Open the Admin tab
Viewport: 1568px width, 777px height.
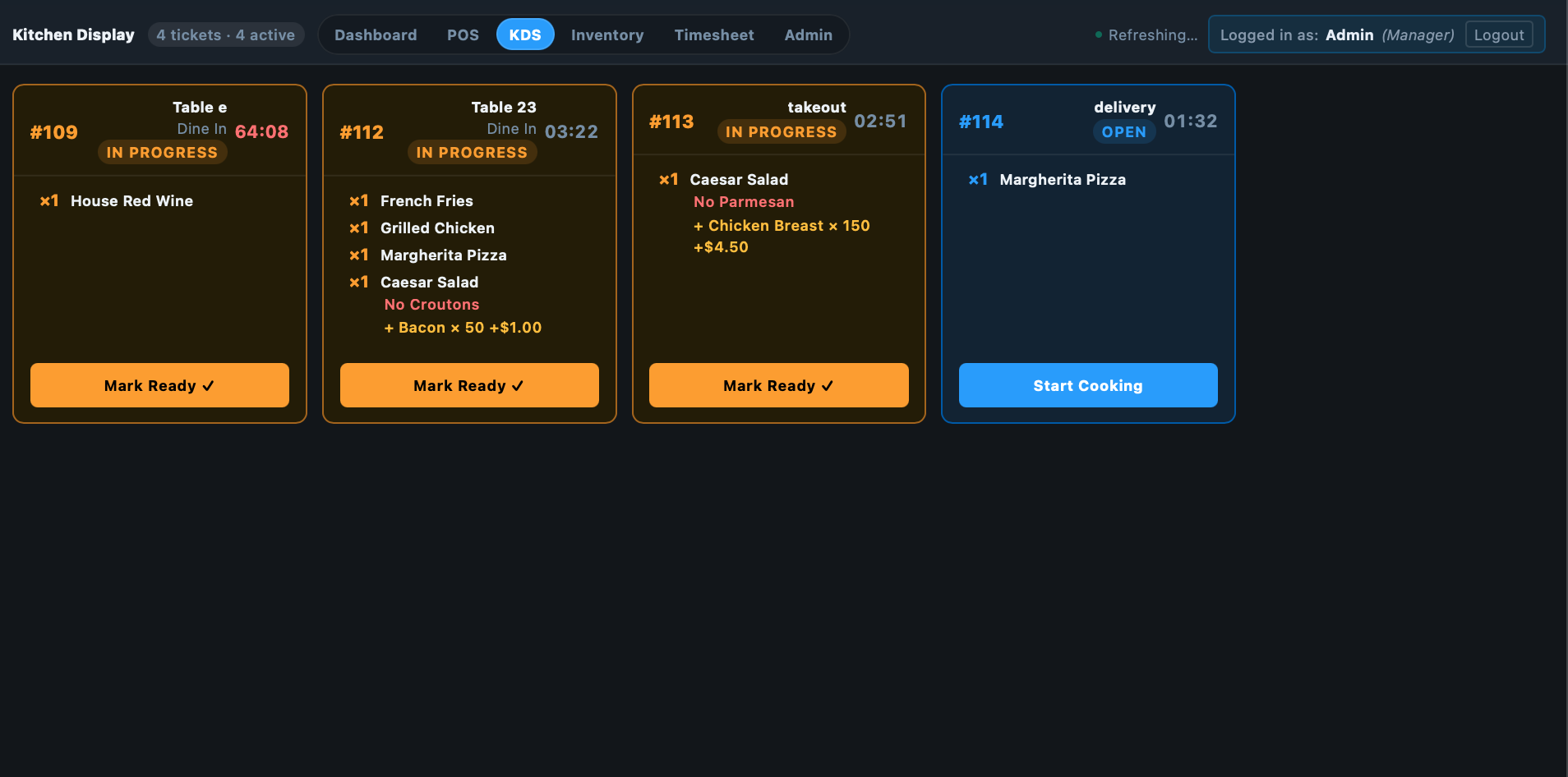[808, 34]
